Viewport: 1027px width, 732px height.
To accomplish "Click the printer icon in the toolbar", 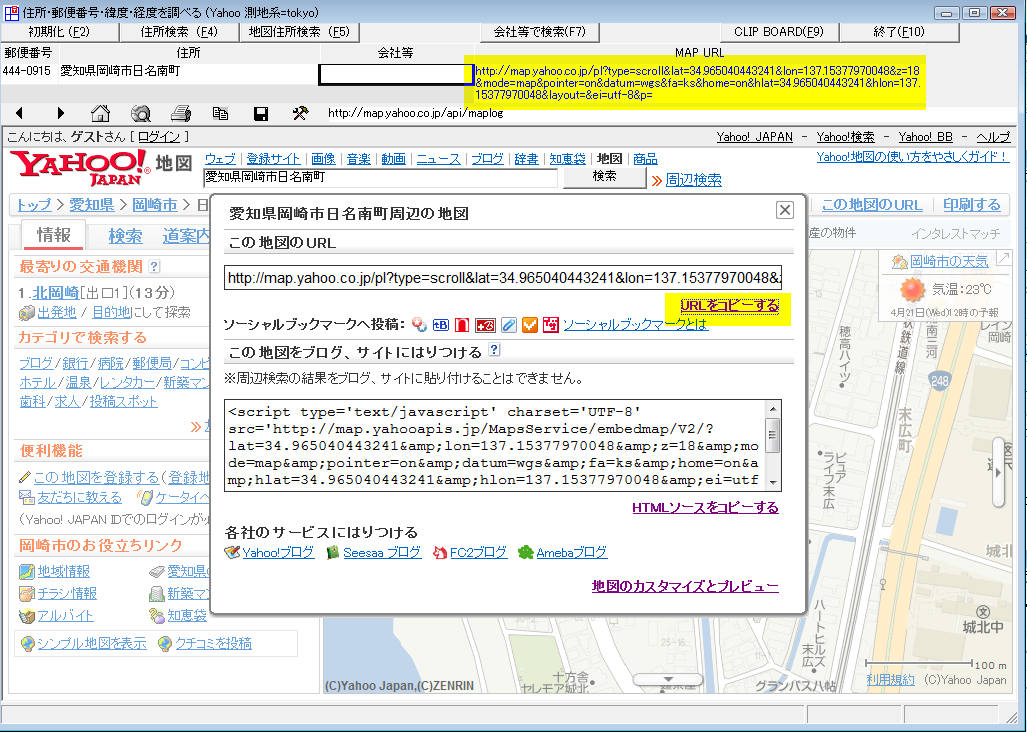I will click(x=181, y=113).
